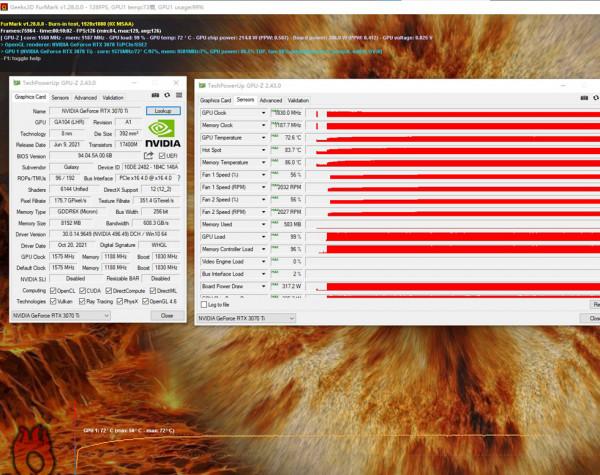
Task: Click the Driver Version text field
Action: click(x=97, y=234)
